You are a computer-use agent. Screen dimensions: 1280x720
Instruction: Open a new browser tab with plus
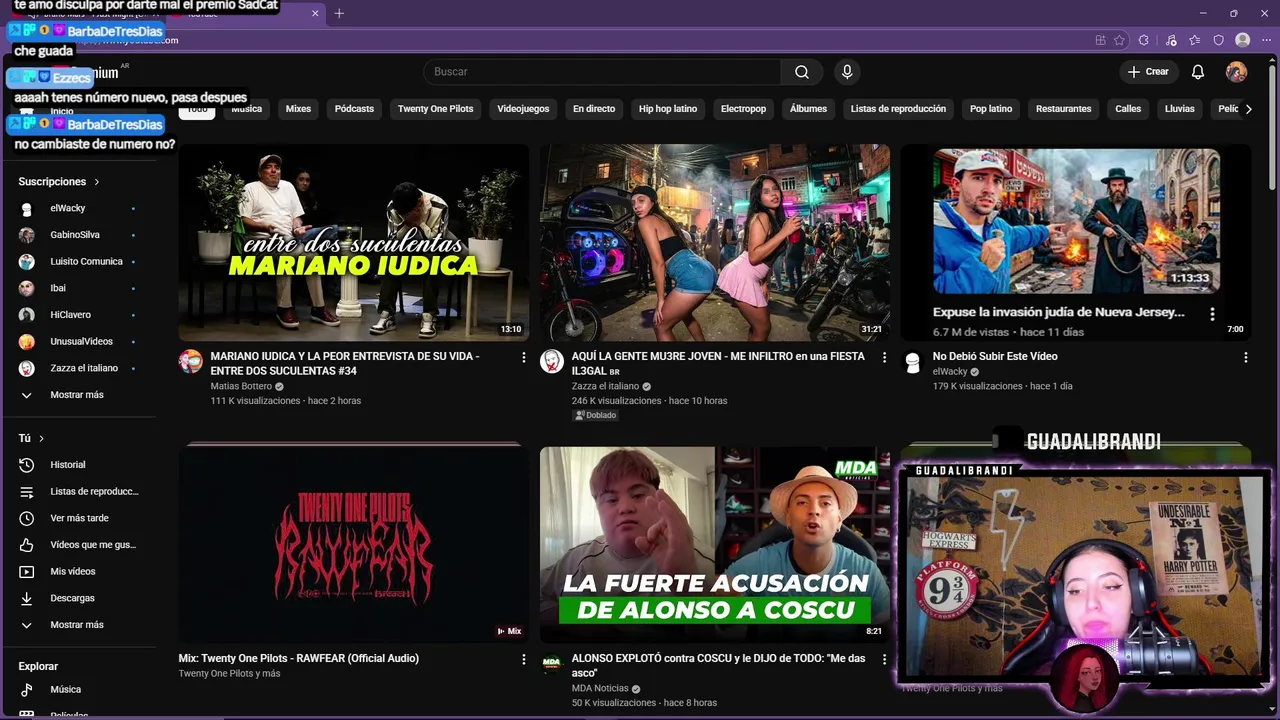tap(339, 13)
